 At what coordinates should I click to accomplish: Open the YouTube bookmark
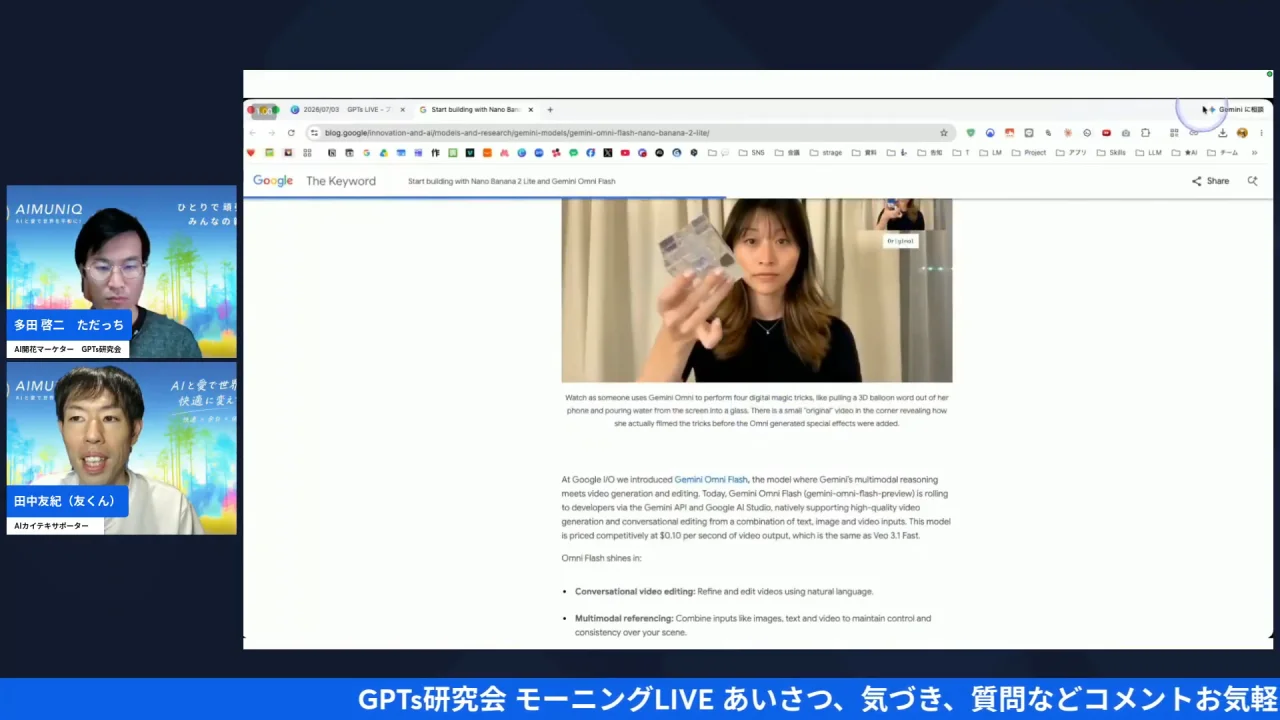click(x=625, y=153)
